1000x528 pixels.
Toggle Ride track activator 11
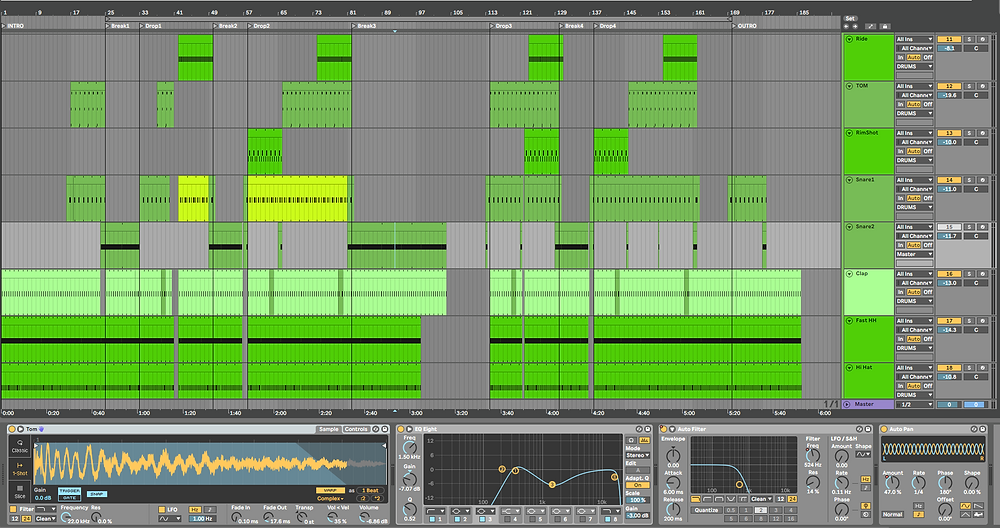pos(949,40)
